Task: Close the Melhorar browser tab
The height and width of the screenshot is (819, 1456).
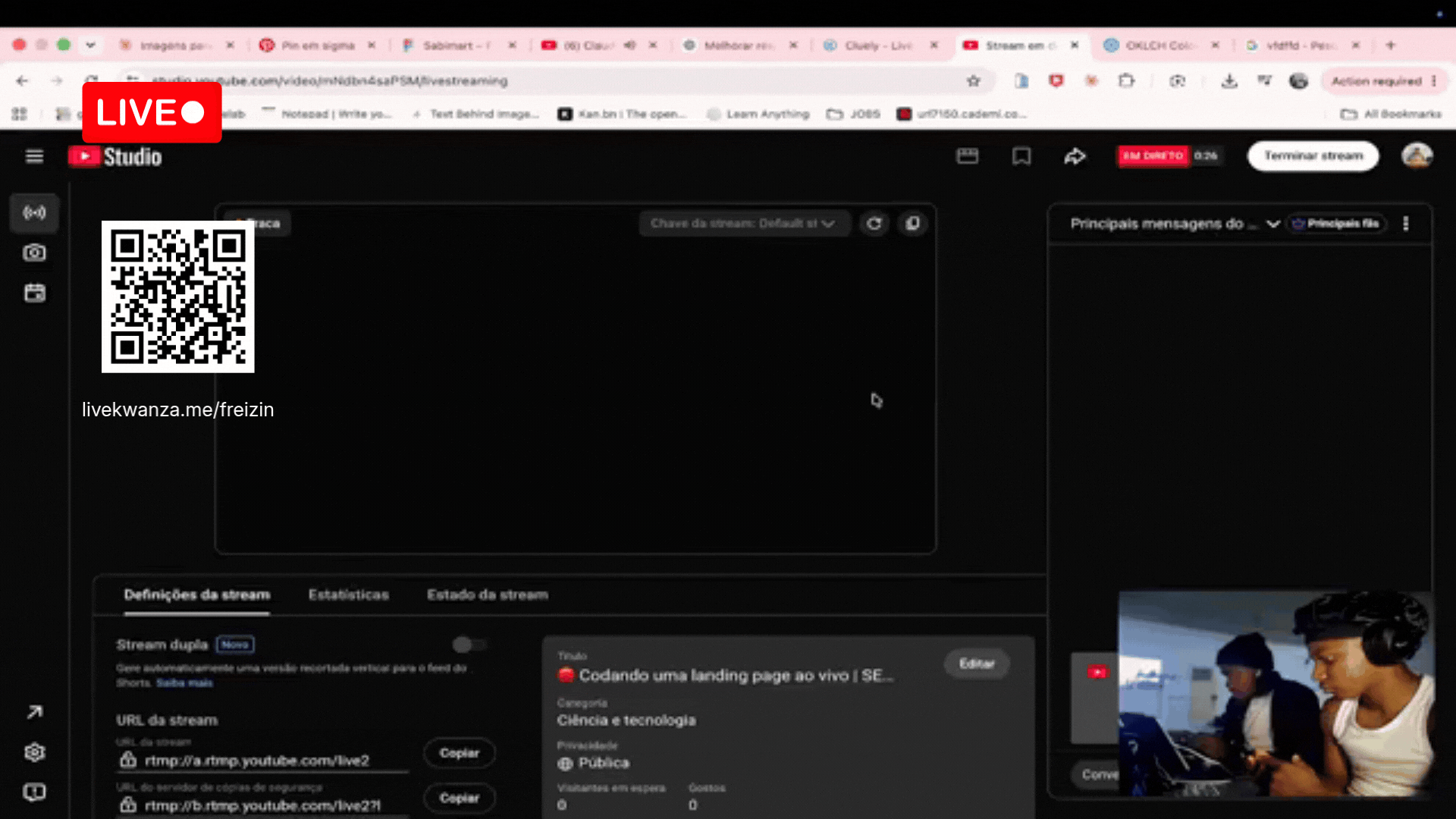Action: (x=793, y=45)
